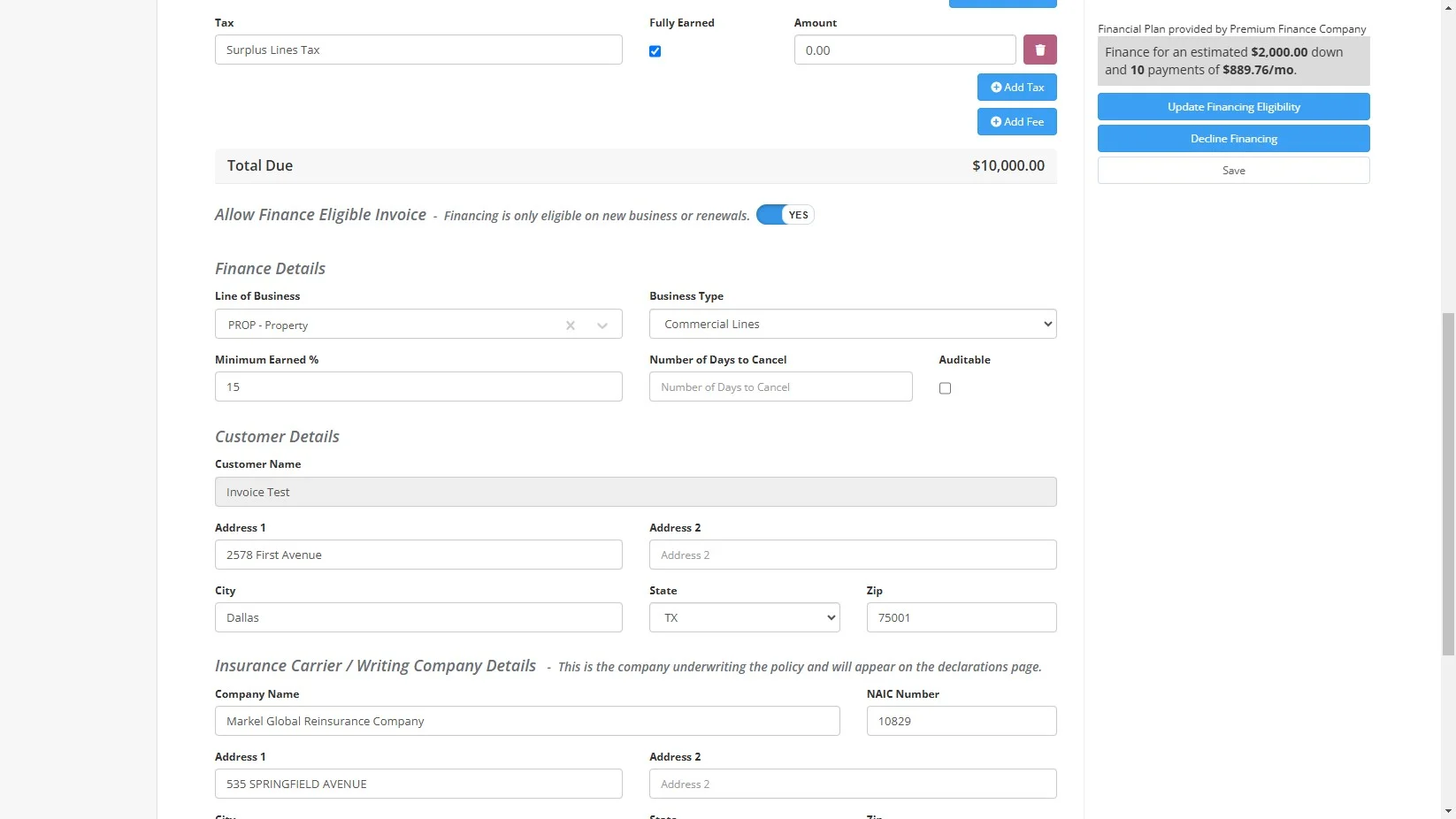The width and height of the screenshot is (1456, 819).
Task: Click the Premium Finance Company plan label
Action: click(x=1231, y=29)
